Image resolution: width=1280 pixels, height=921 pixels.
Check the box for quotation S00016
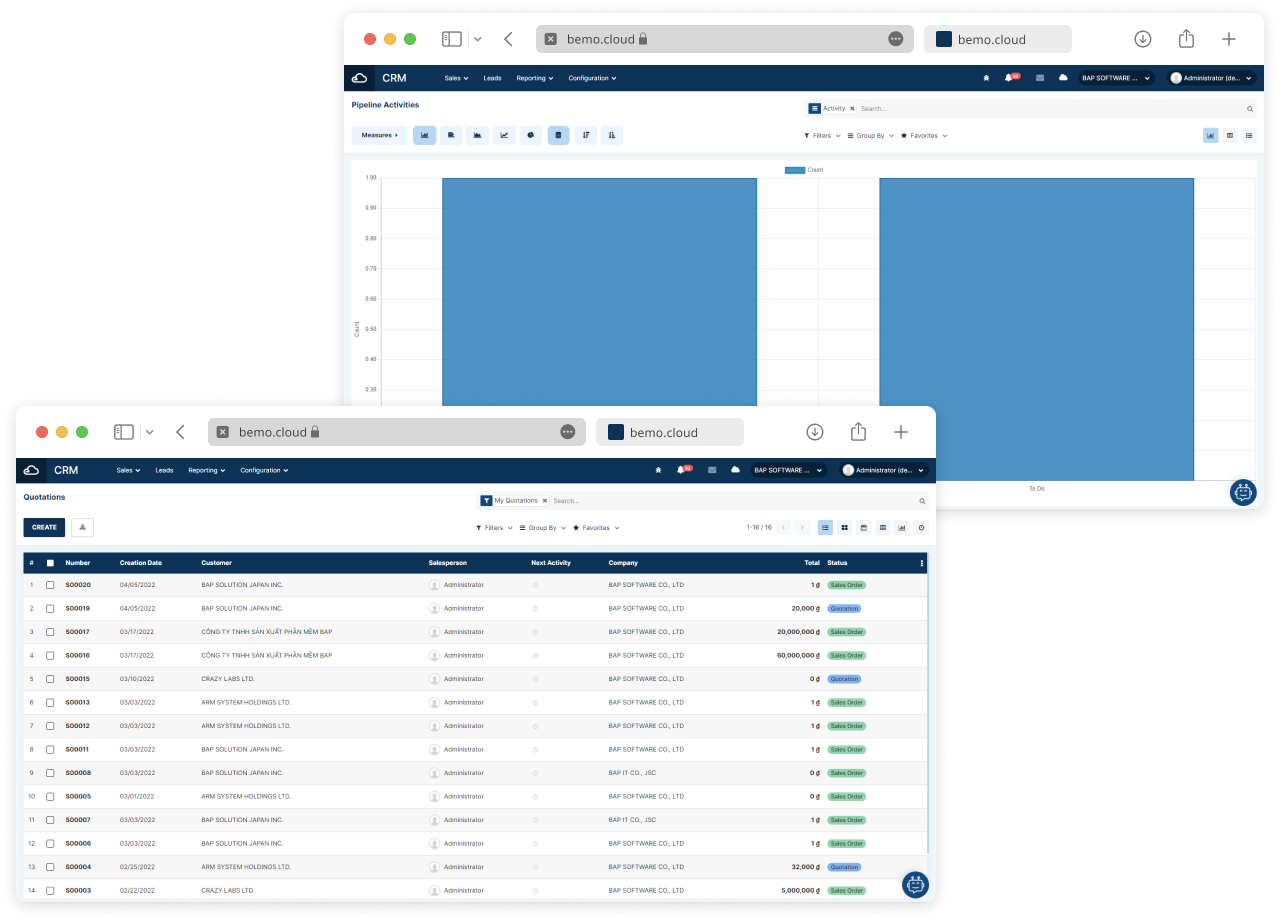(x=50, y=655)
